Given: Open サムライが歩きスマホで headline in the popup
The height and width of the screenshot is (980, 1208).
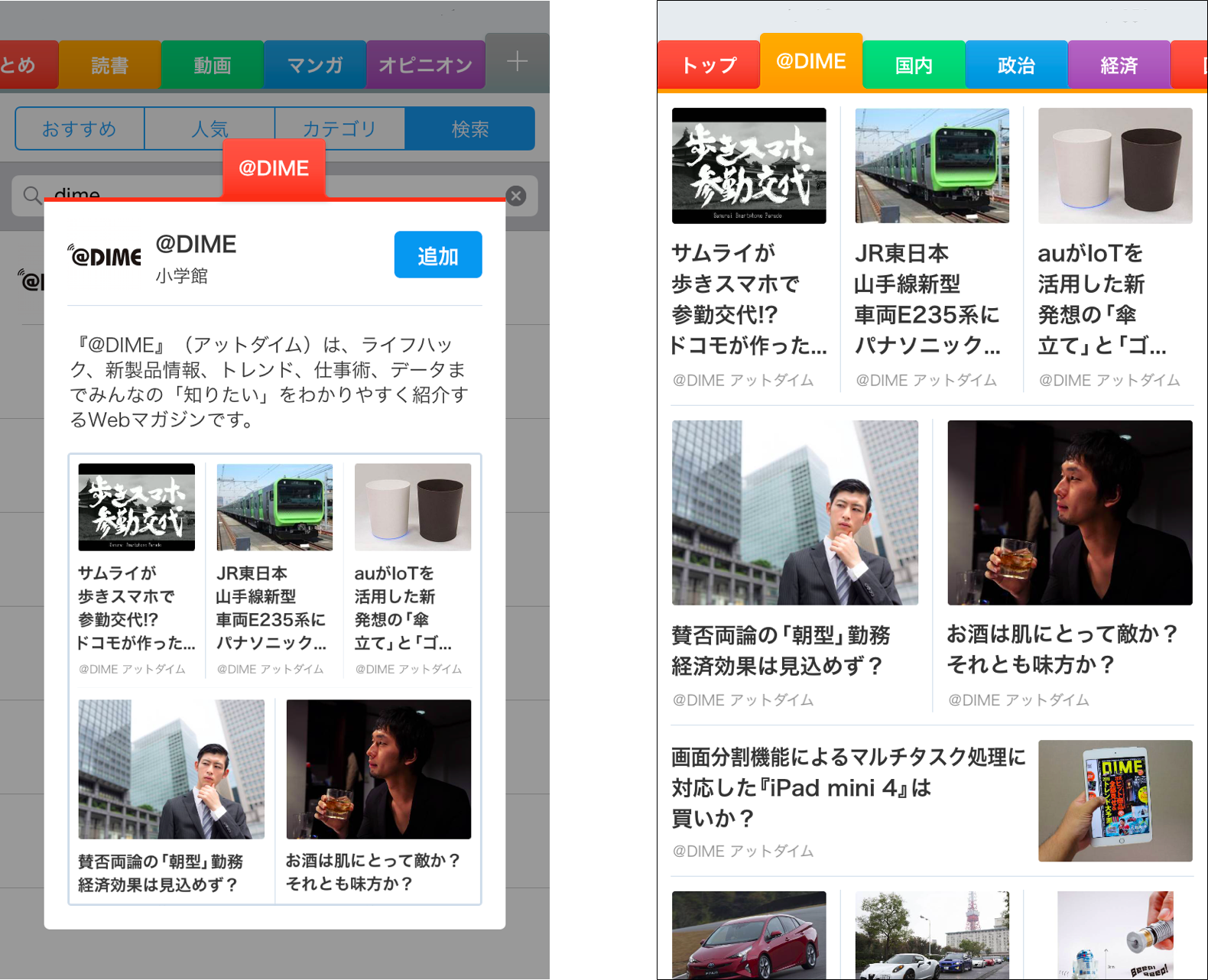Looking at the screenshot, I should [x=137, y=608].
